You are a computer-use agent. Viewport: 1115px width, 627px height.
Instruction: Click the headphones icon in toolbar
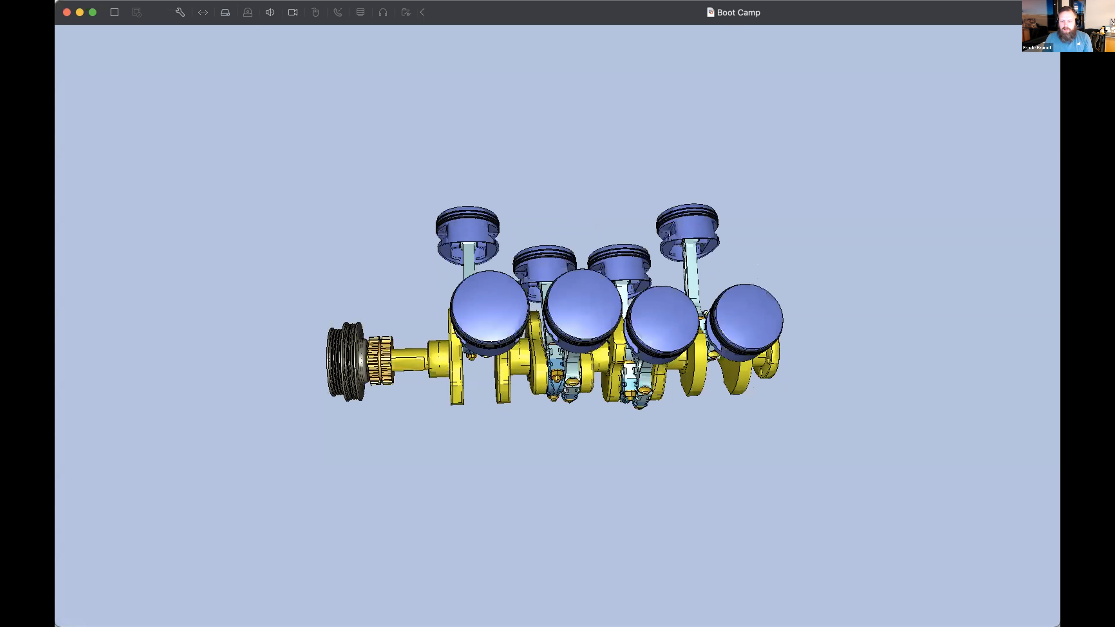383,12
